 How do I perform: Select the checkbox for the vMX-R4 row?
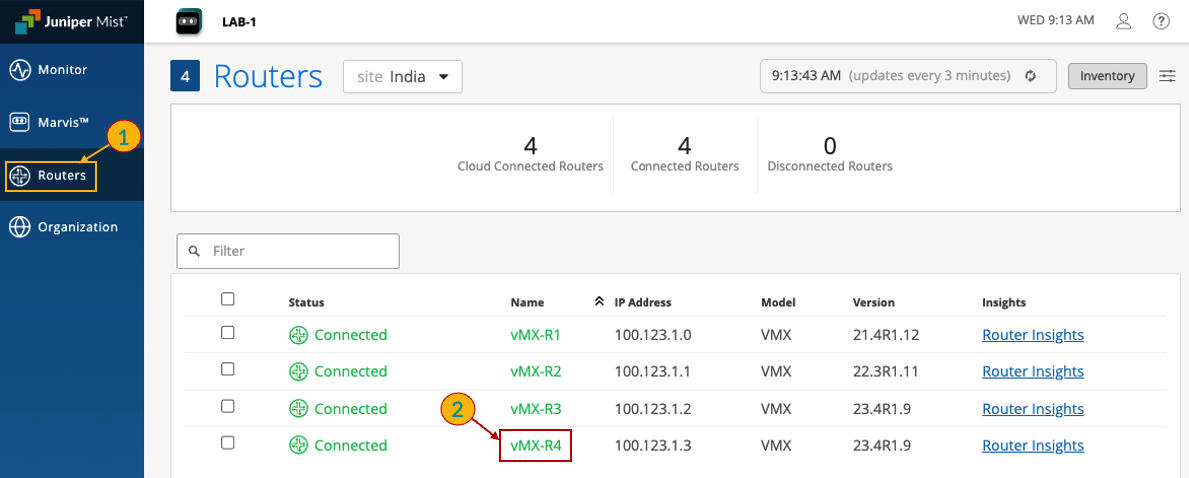coord(228,442)
